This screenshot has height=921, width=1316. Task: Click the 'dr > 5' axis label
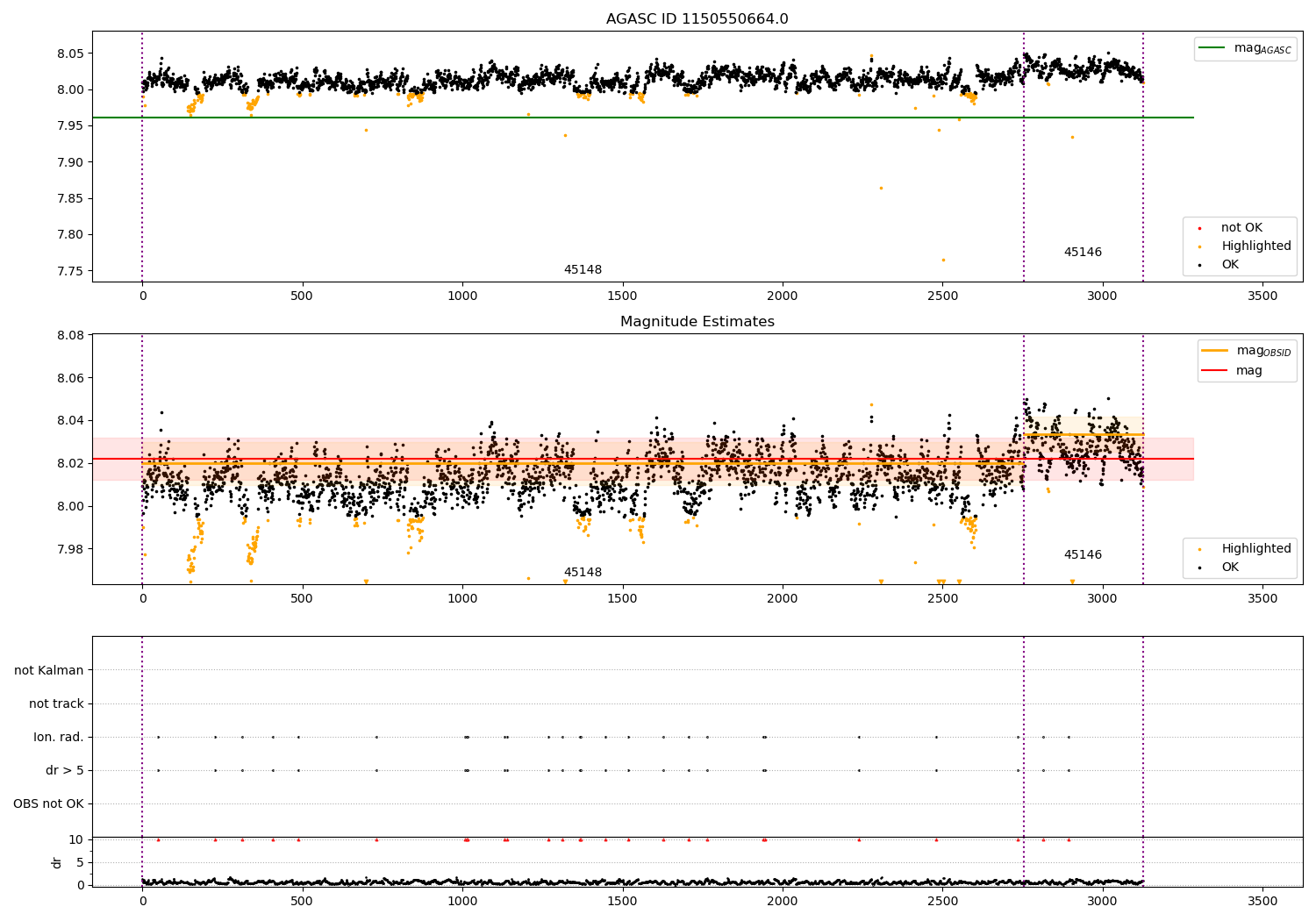click(x=65, y=771)
